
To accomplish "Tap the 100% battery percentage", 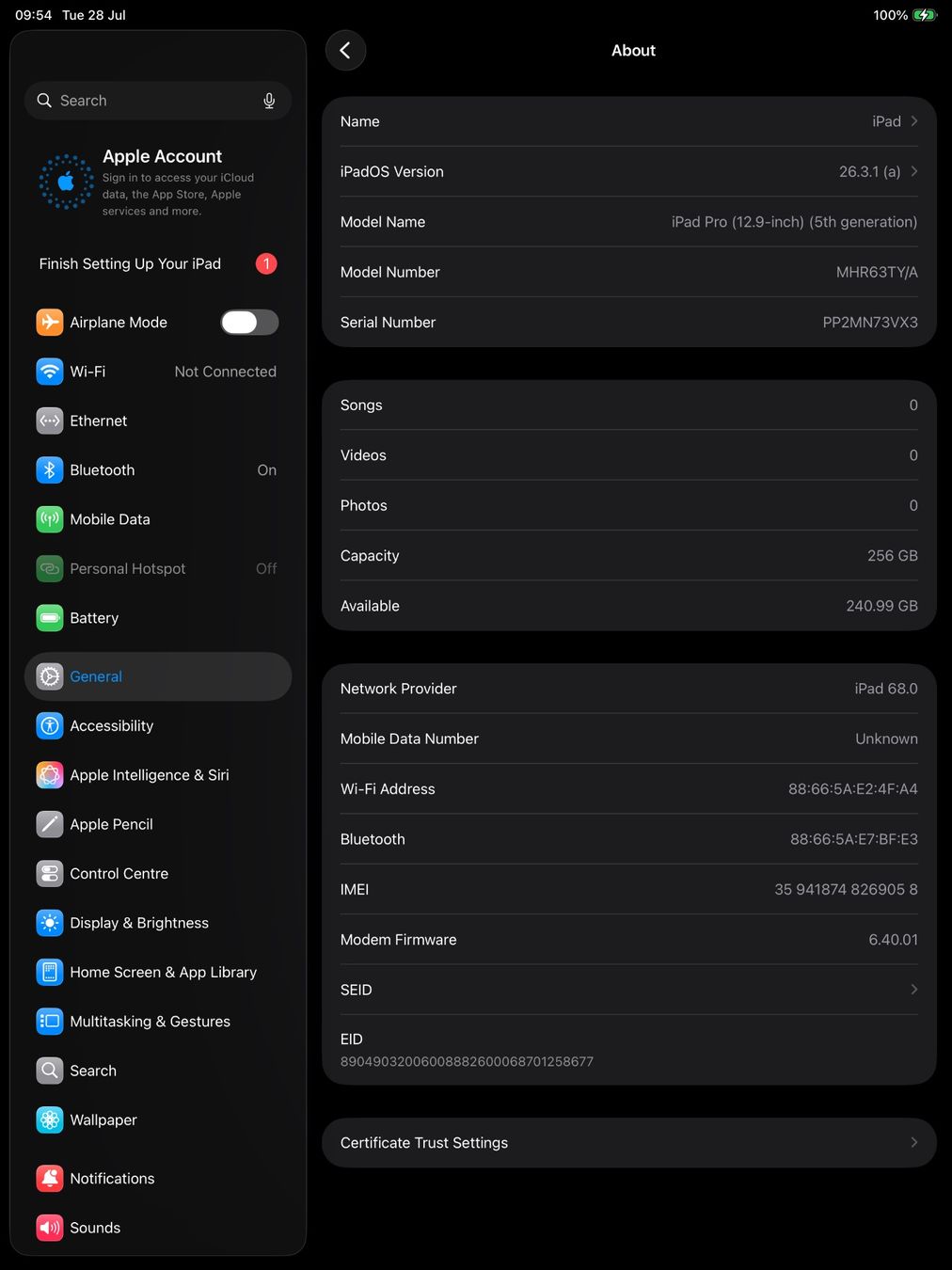I will click(890, 15).
